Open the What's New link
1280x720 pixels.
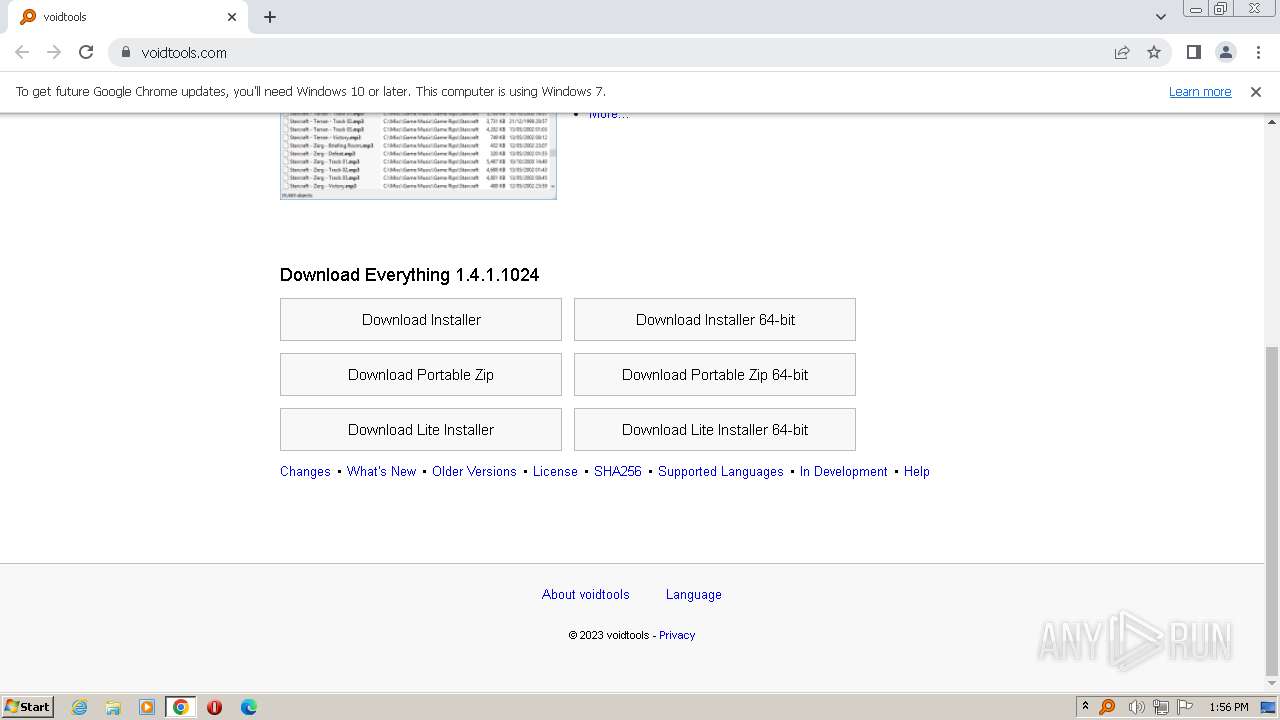381,472
